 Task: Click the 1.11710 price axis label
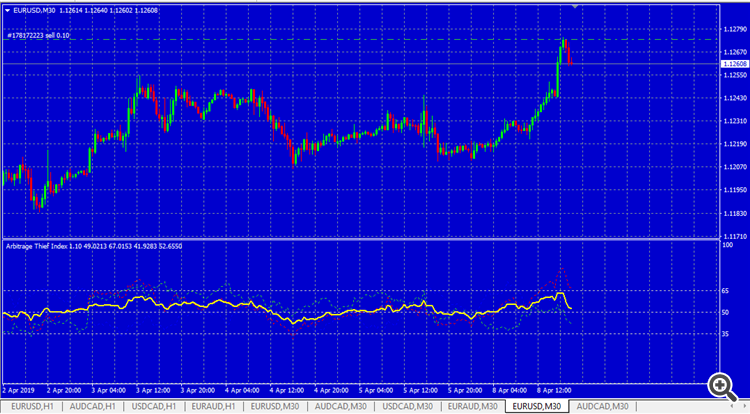point(735,236)
